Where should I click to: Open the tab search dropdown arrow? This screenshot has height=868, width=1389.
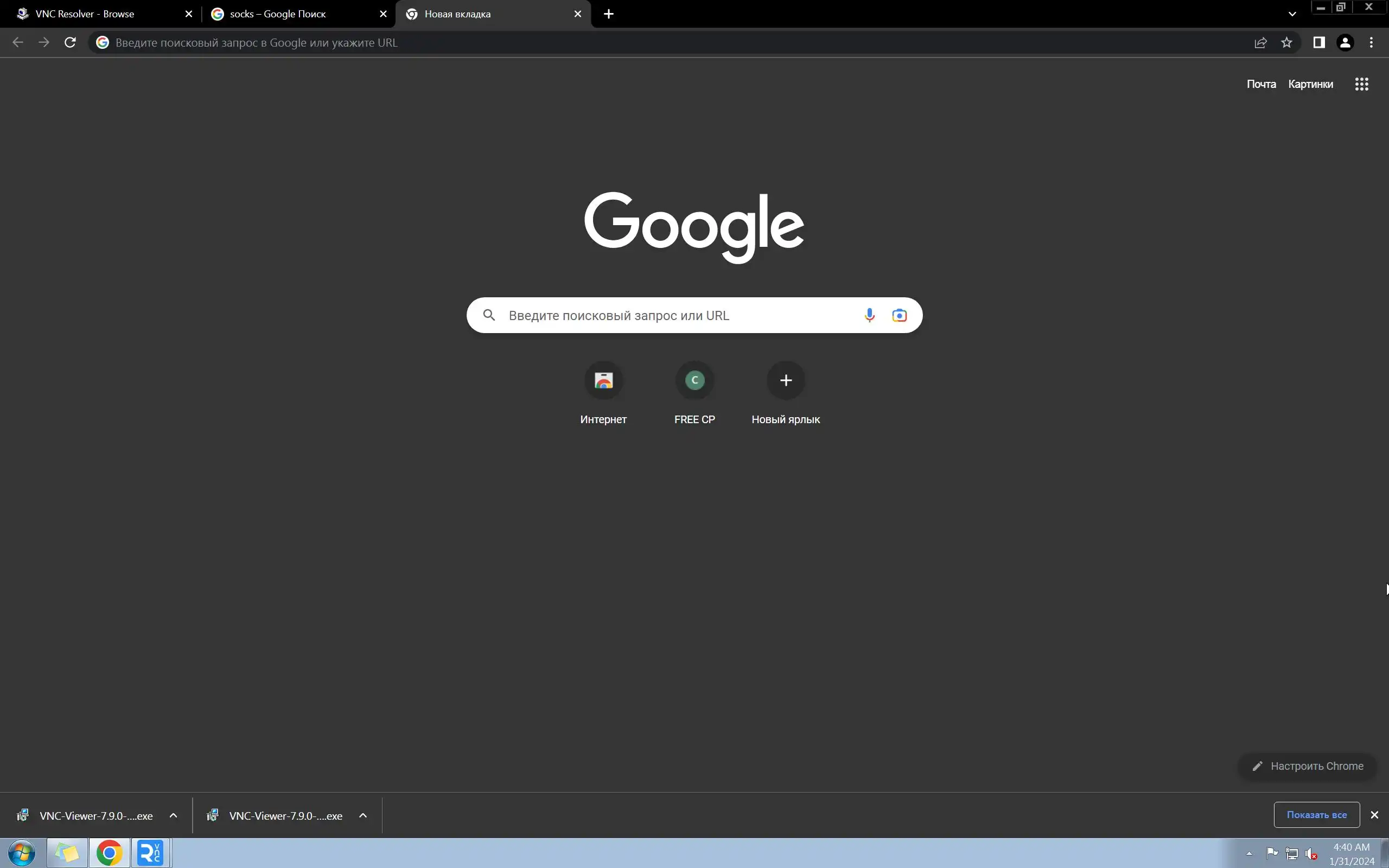coord(1292,14)
